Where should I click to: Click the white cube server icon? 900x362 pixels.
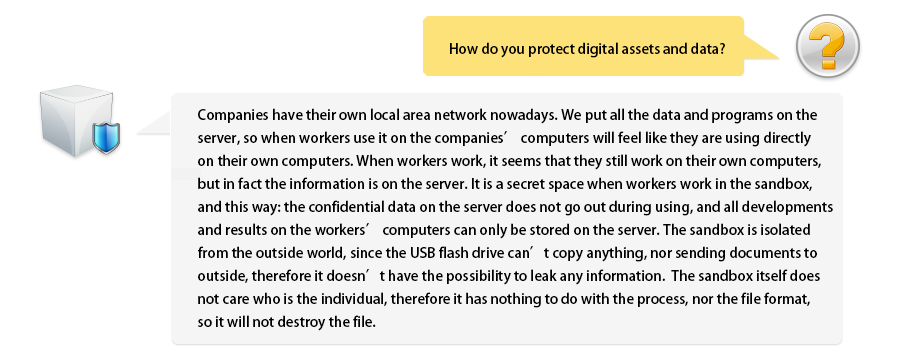pos(79,121)
